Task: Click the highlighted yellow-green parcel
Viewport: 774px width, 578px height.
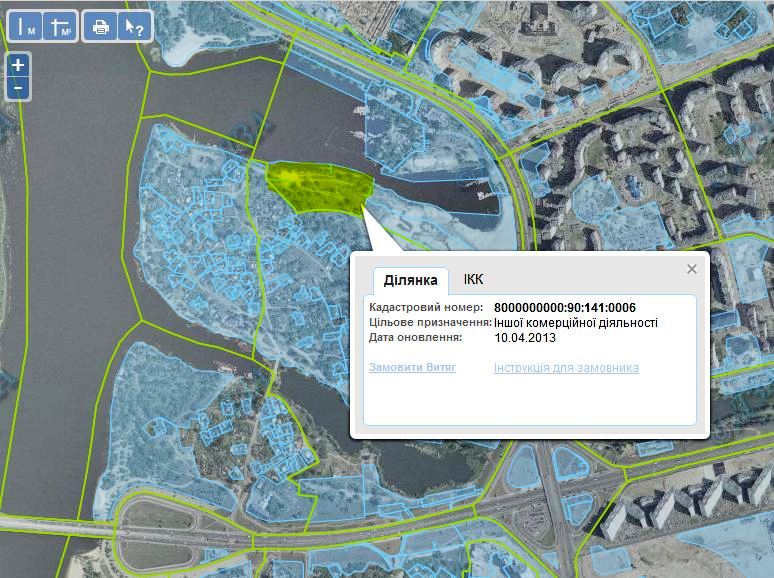Action: [320, 188]
